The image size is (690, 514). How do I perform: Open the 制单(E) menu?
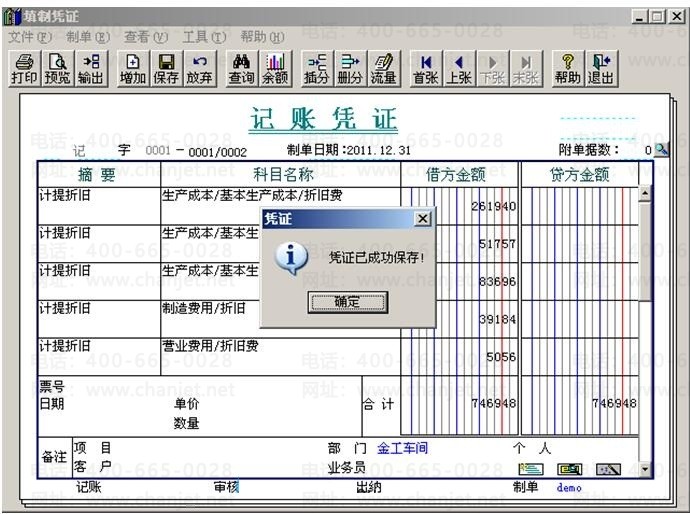[88, 37]
